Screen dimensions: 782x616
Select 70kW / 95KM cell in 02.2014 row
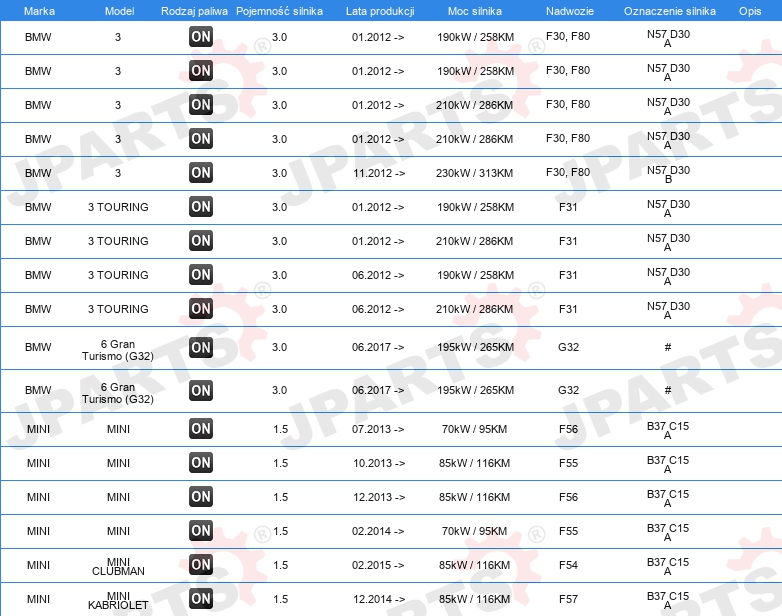[474, 531]
